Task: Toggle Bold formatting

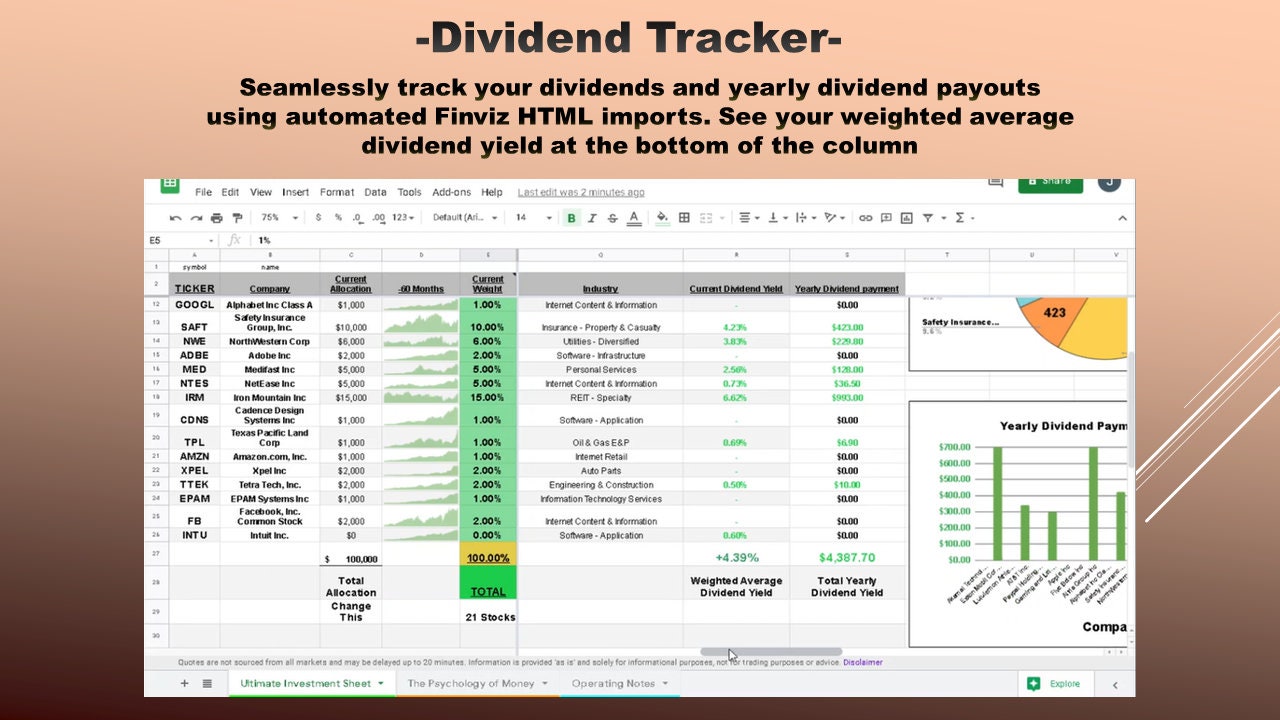Action: coord(571,218)
